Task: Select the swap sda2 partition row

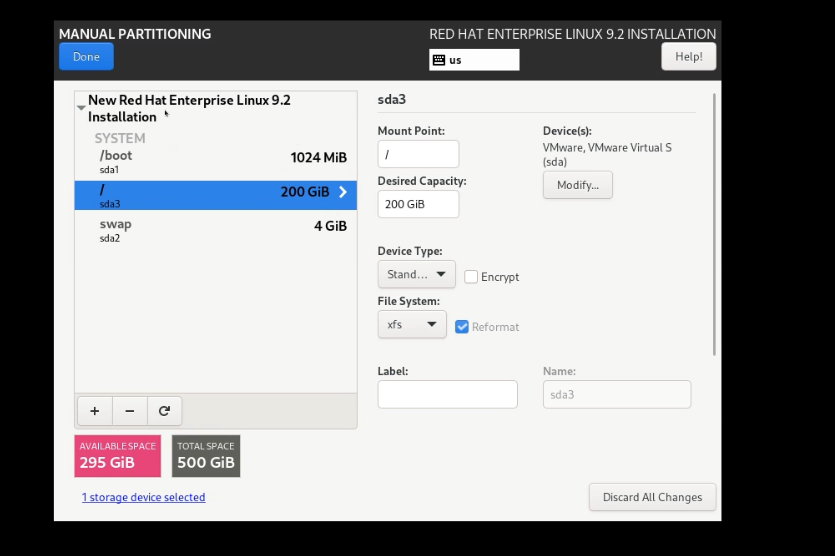Action: 216,230
